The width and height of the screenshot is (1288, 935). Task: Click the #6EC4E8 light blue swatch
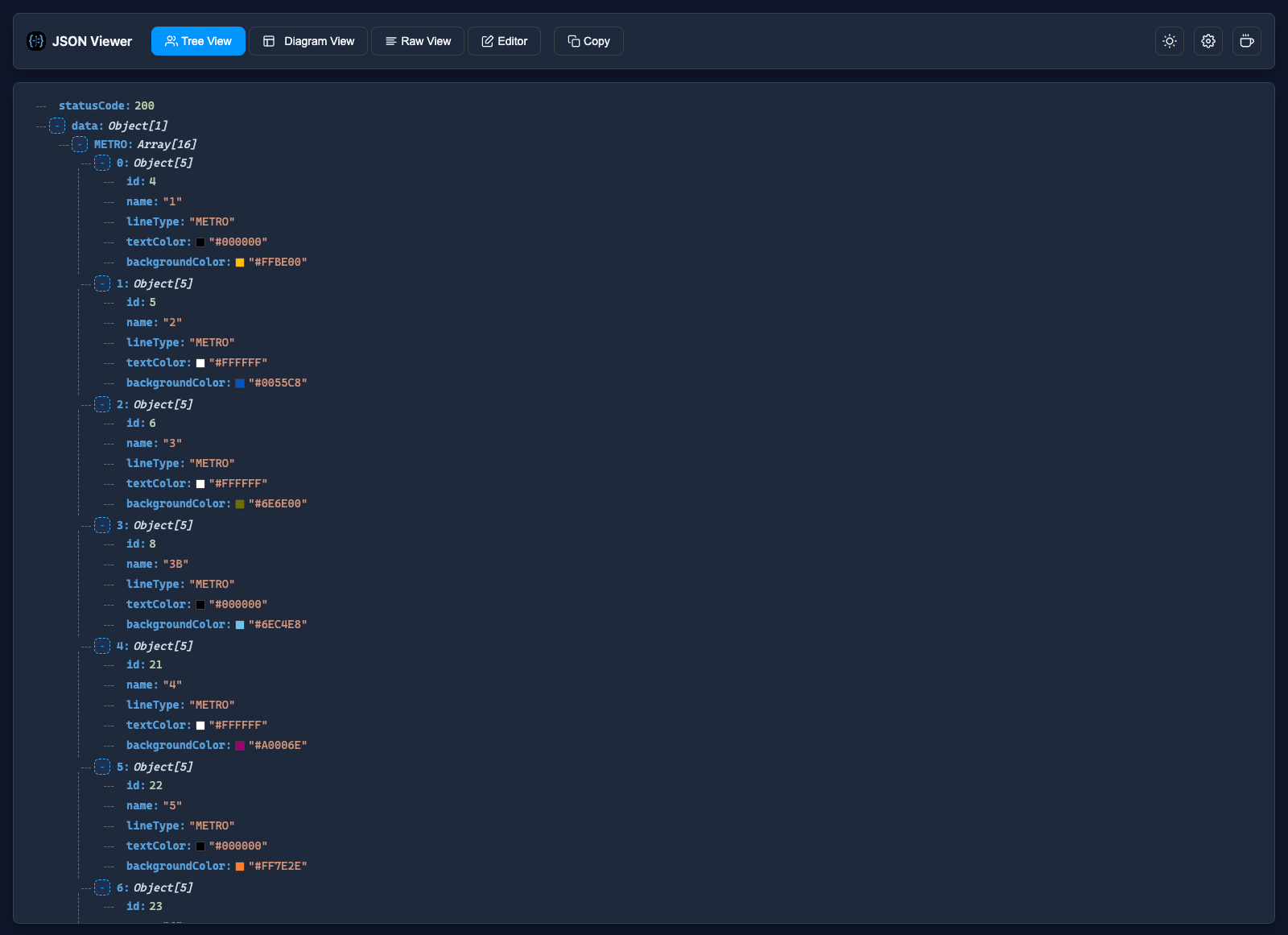[x=240, y=625]
